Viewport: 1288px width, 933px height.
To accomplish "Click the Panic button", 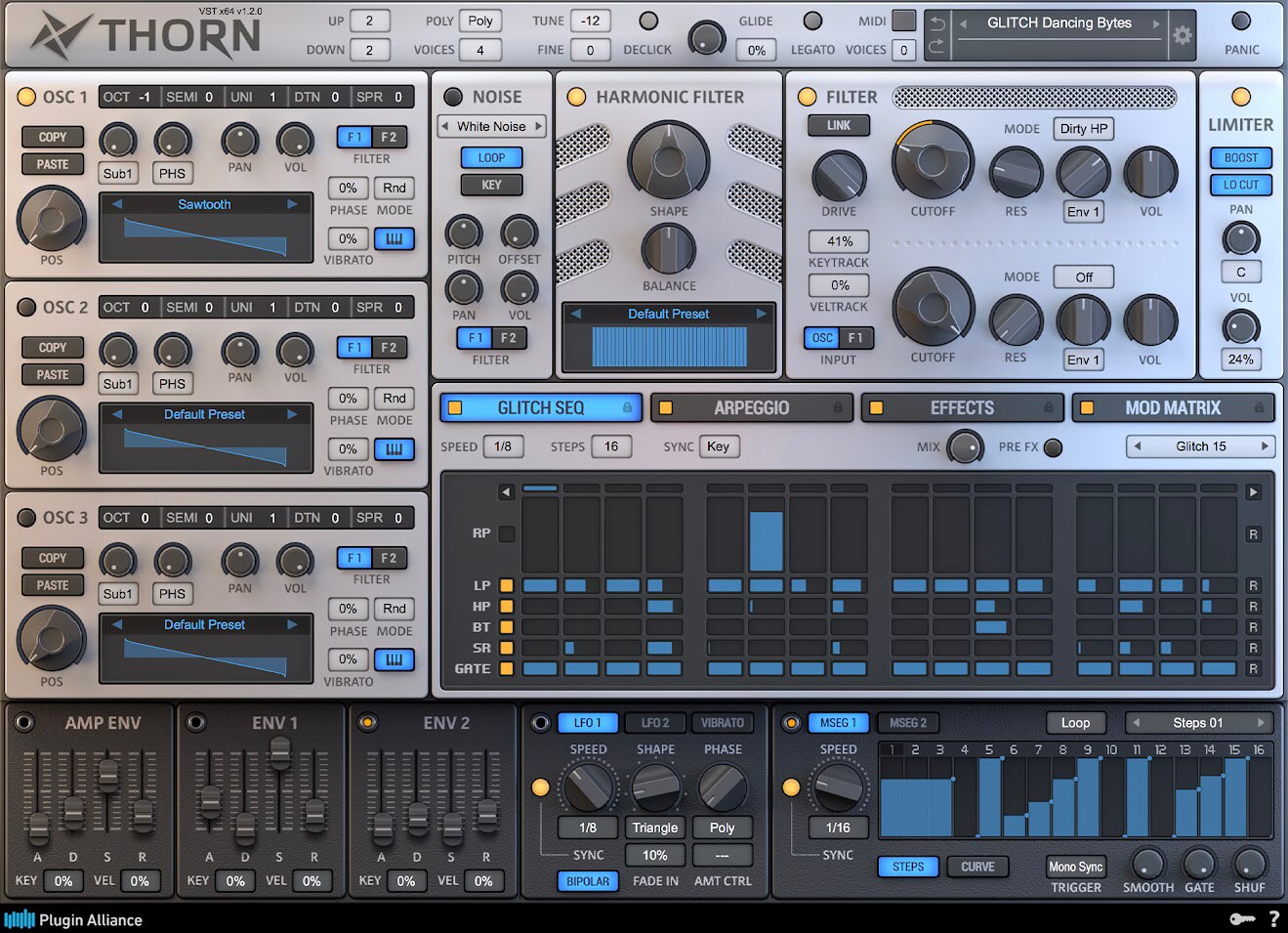I will (1241, 21).
